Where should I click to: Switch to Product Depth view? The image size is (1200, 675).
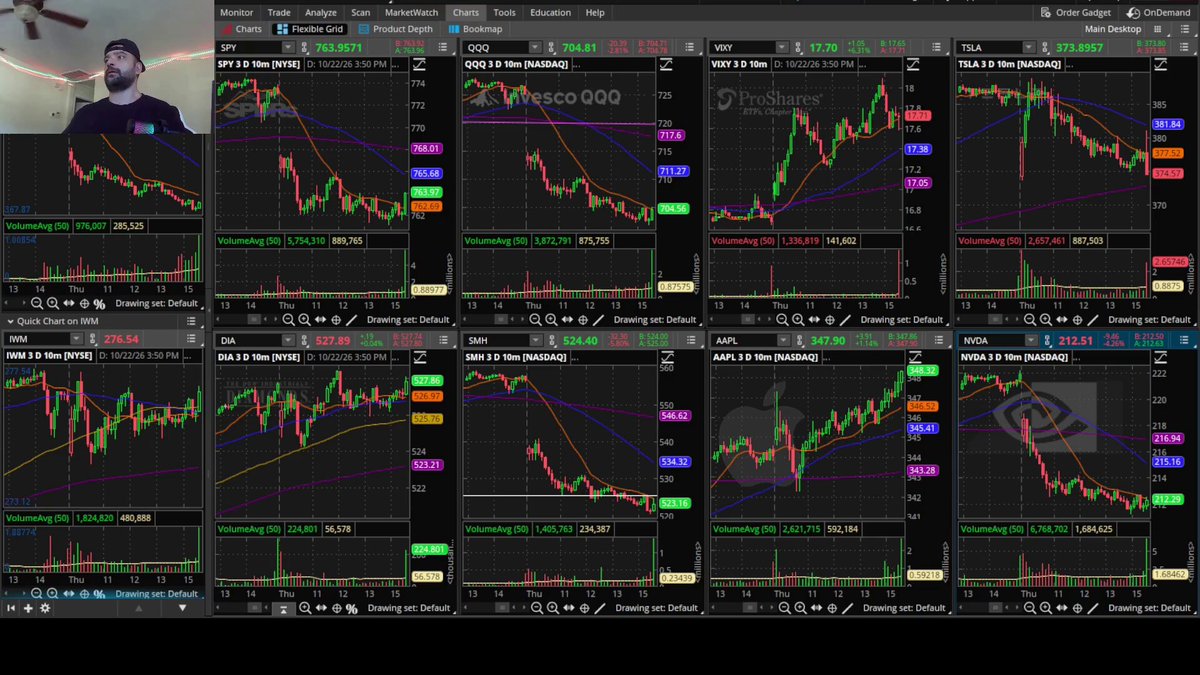[x=395, y=29]
